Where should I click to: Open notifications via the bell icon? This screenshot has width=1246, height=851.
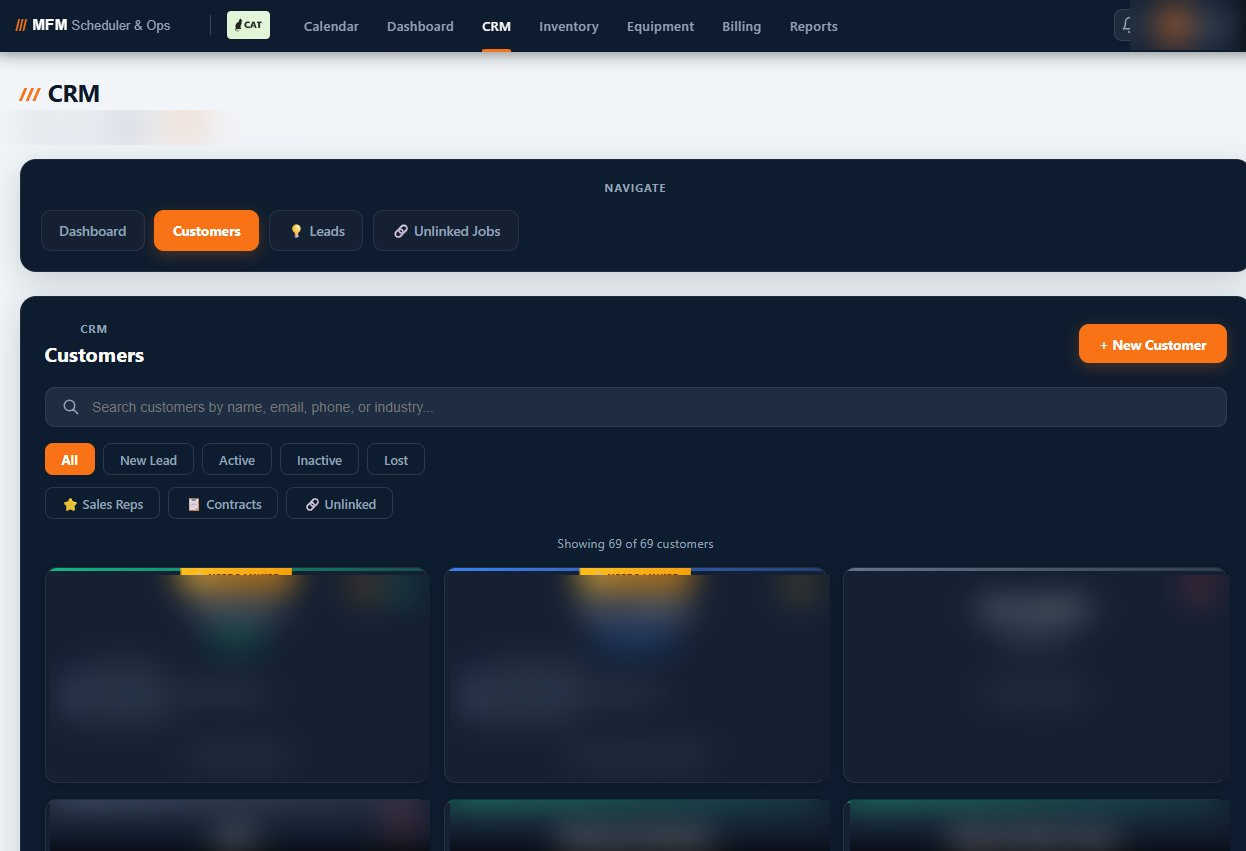click(x=1128, y=24)
